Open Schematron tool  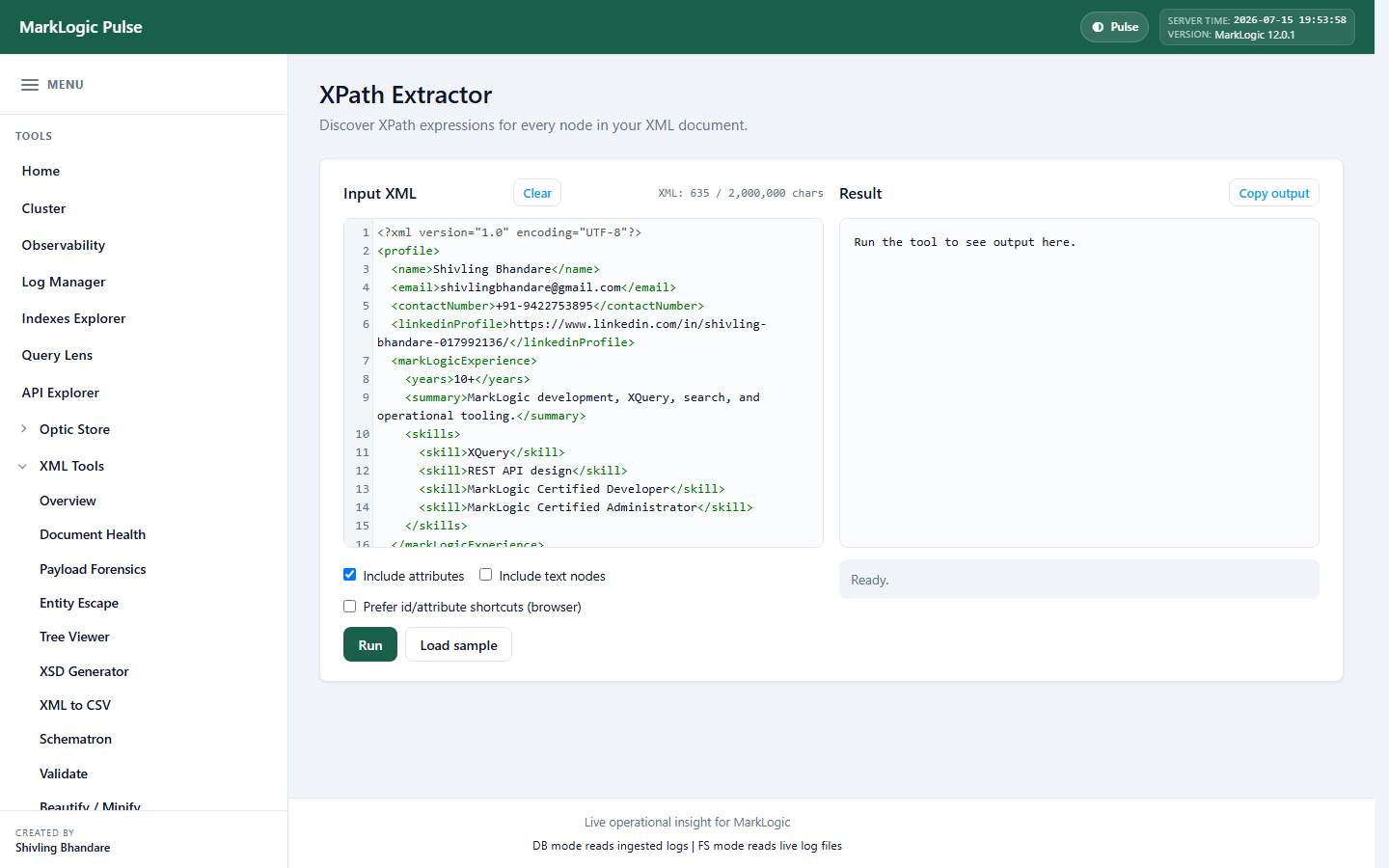click(x=75, y=739)
